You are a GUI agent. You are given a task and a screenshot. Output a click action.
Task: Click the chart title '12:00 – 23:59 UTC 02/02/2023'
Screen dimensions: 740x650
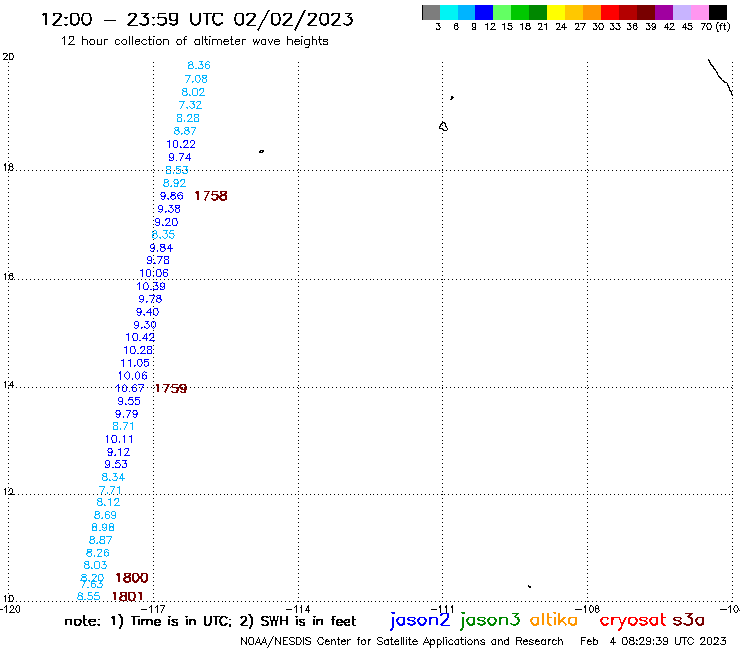tap(197, 19)
